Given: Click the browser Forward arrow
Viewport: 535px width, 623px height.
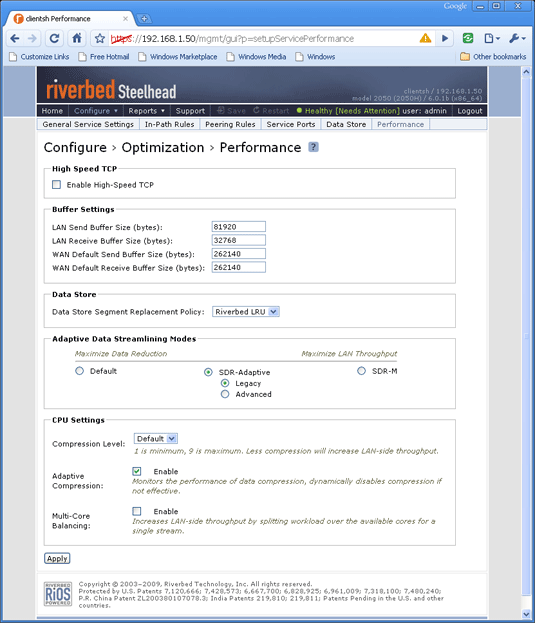Looking at the screenshot, I should pos(32,39).
